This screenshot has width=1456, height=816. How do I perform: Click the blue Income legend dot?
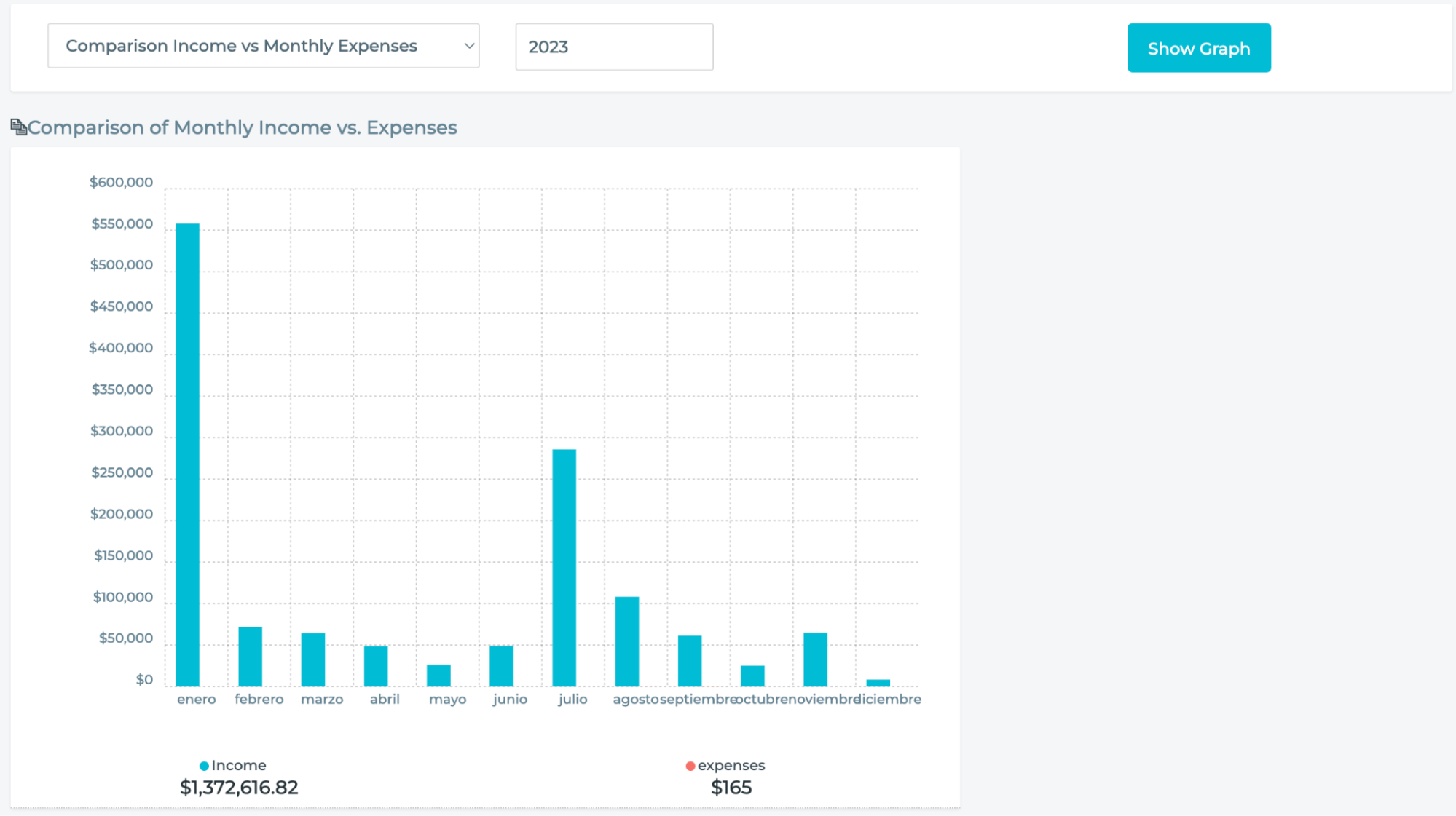click(204, 766)
